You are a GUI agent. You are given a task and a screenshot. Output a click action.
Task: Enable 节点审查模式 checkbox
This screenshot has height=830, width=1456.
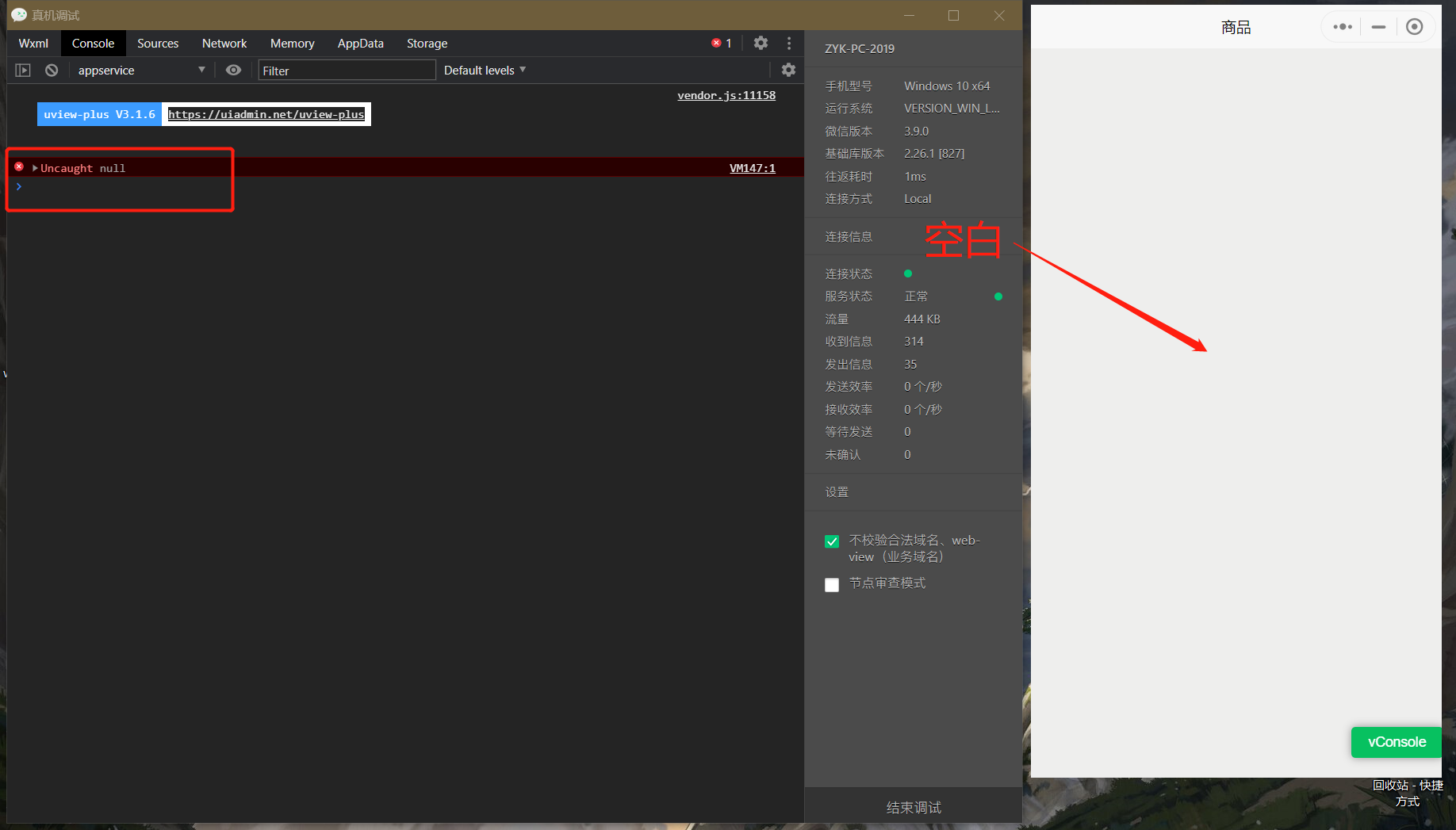(831, 585)
